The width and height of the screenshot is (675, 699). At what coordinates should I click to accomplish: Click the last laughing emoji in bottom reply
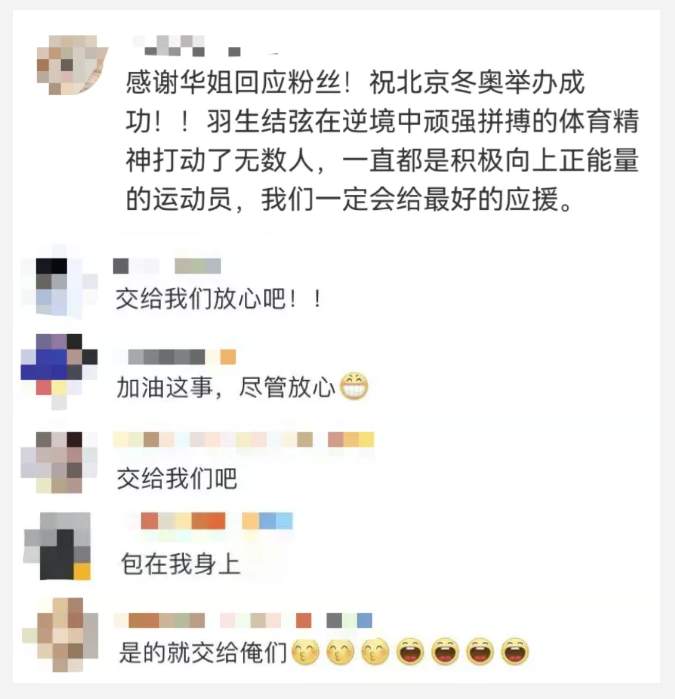tap(515, 652)
